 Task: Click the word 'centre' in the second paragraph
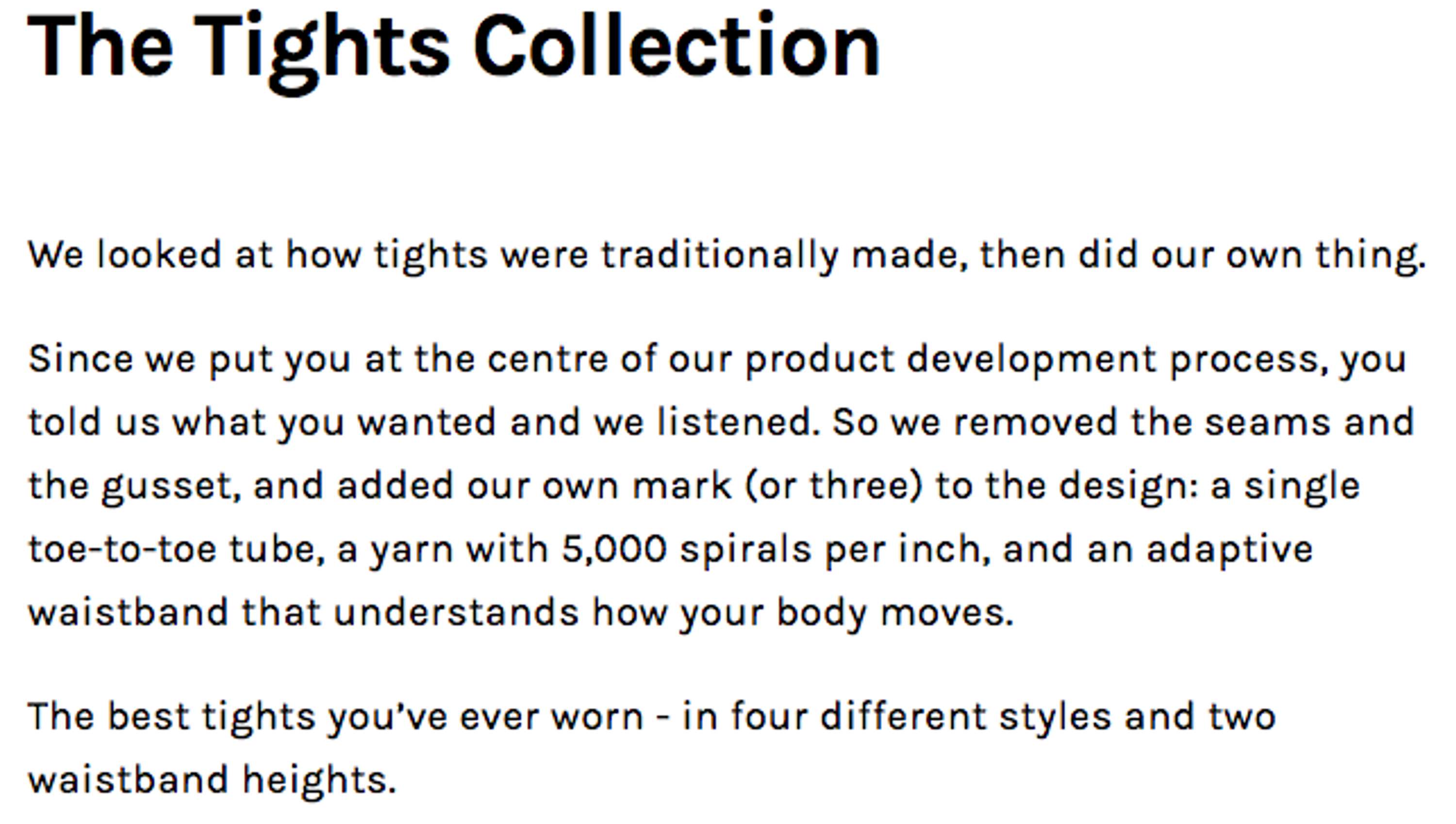(548, 359)
